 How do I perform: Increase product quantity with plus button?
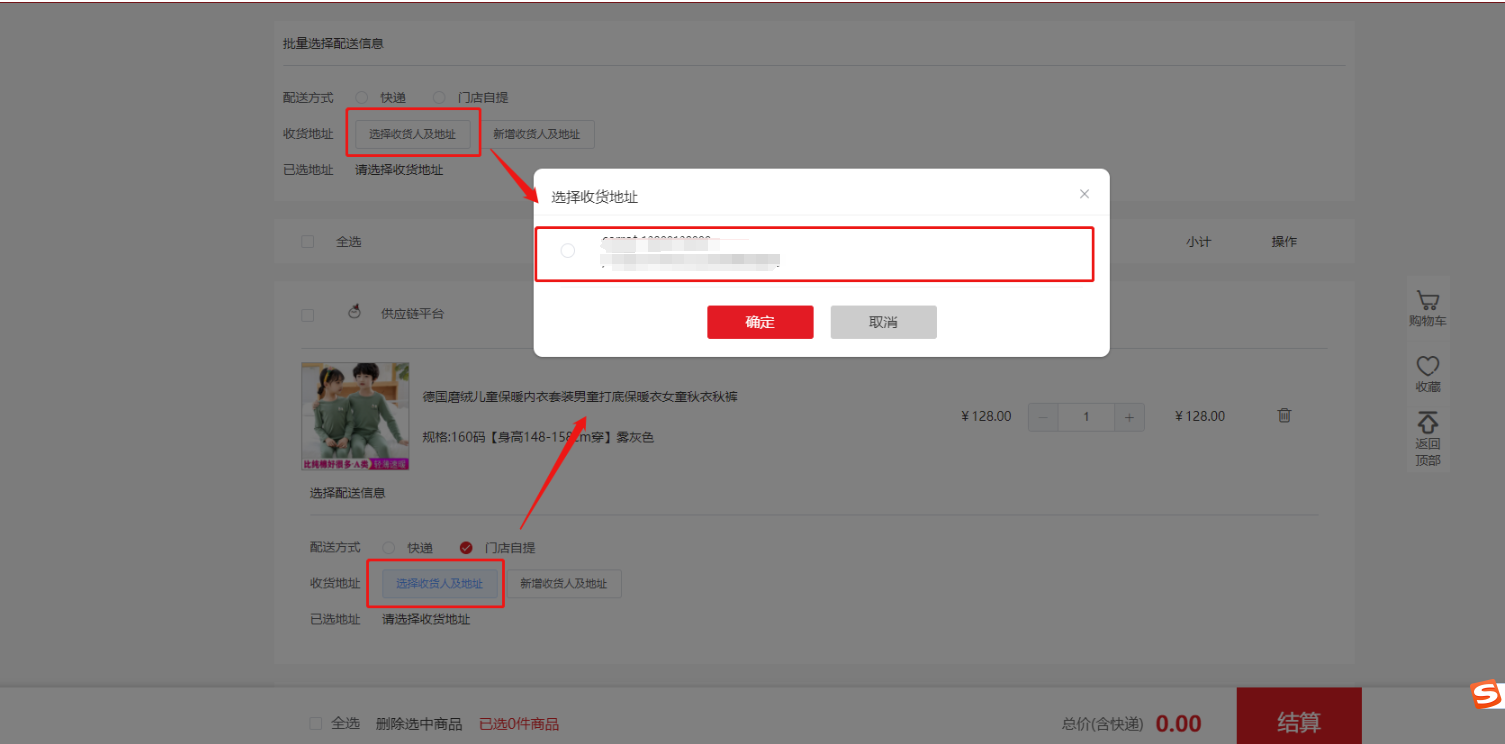click(1129, 417)
